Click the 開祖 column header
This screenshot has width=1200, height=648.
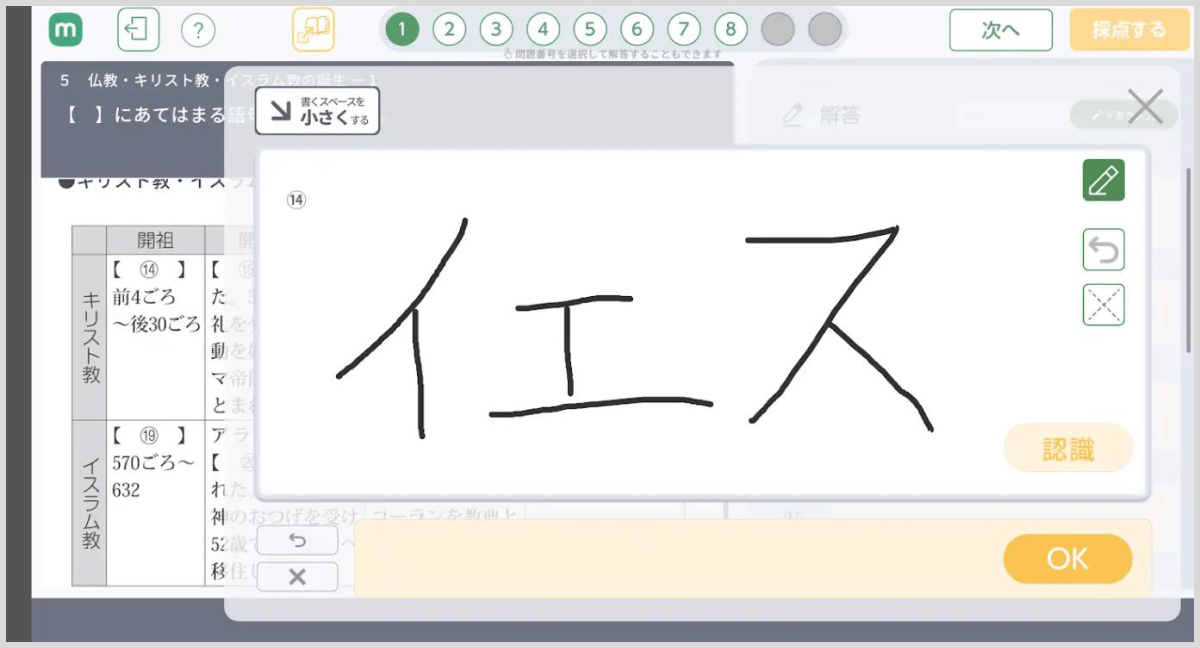pos(155,240)
